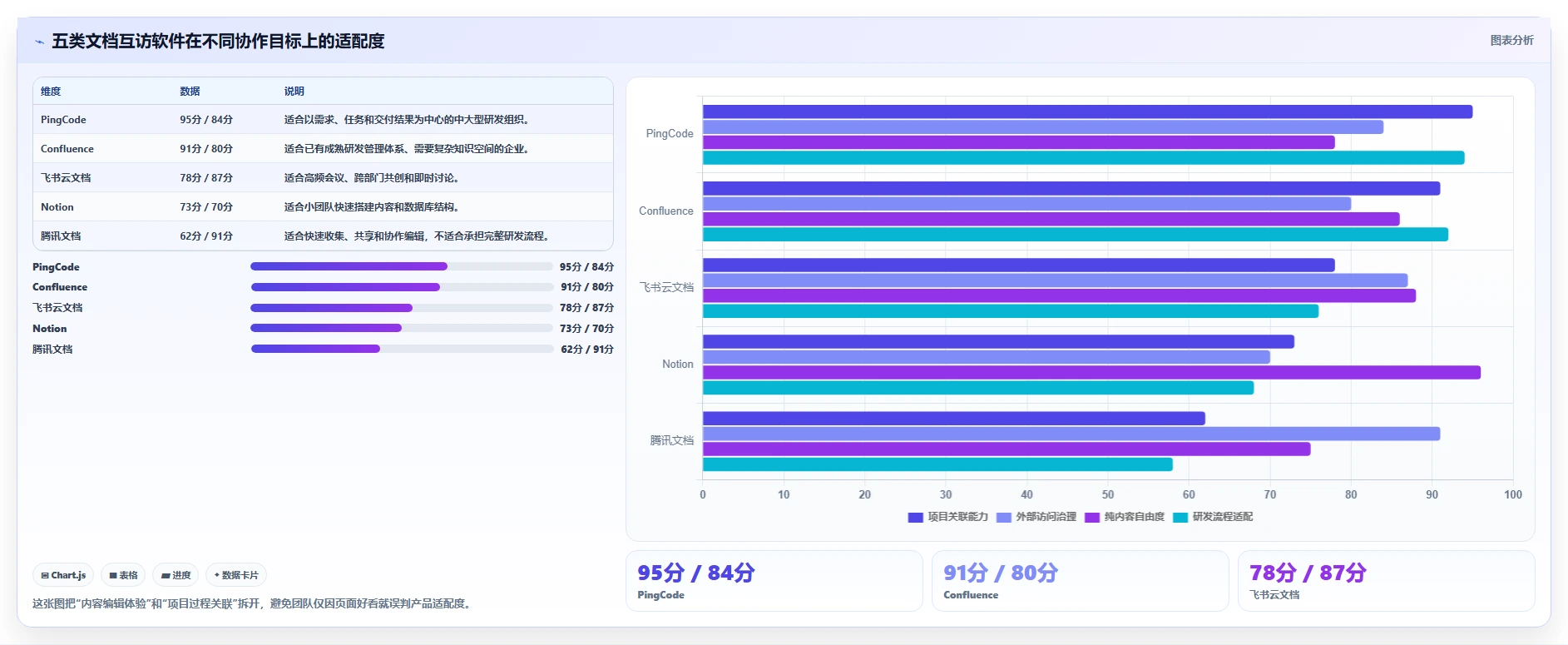
Task: Click the 78分 / 87分 value beside 飞书云文档 progress
Action: click(586, 308)
